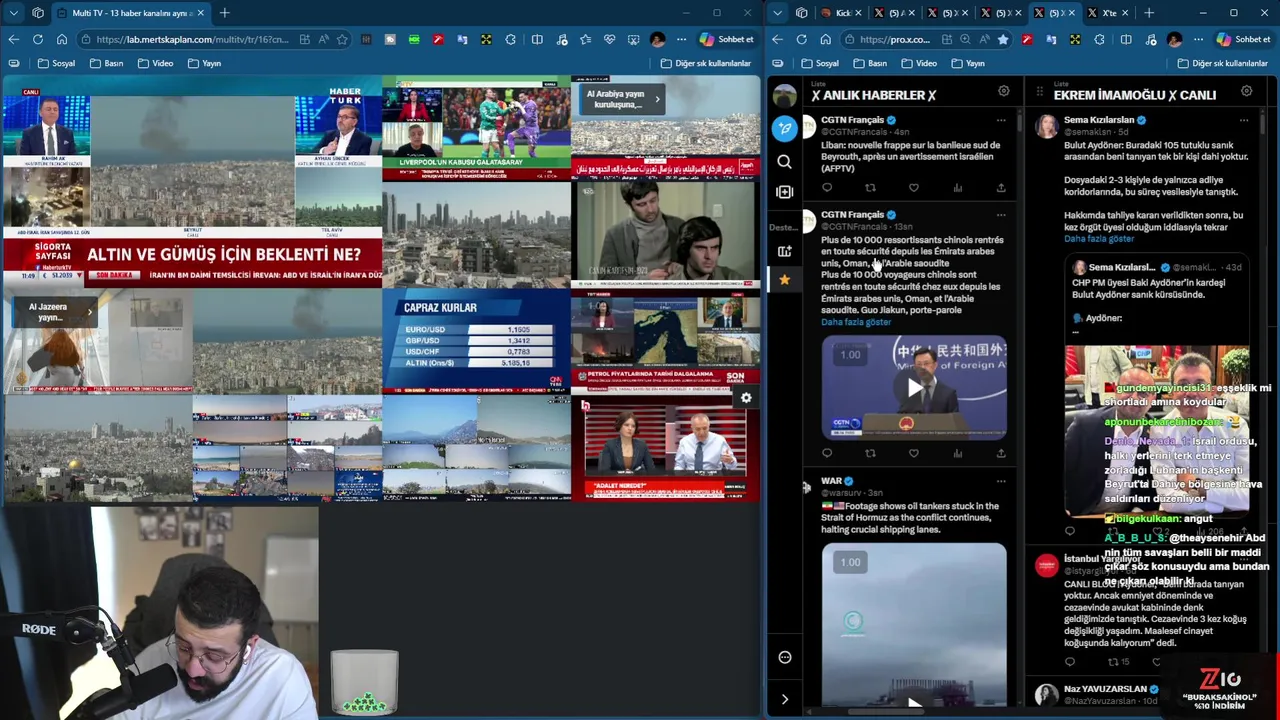Open tab list chevron in the Multi TV window
This screenshot has width=1280, height=720.
pyautogui.click(x=13, y=13)
